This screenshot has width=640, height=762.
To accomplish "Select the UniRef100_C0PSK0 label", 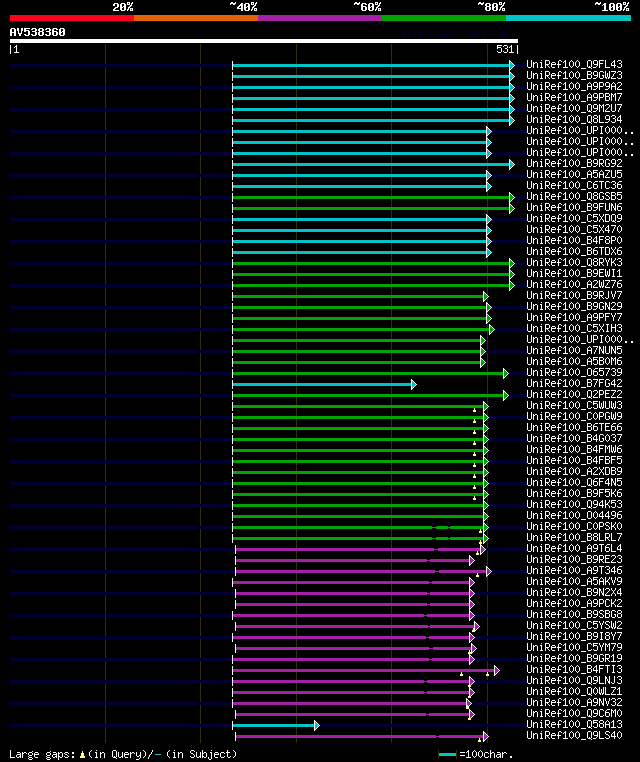I will coord(574,526).
